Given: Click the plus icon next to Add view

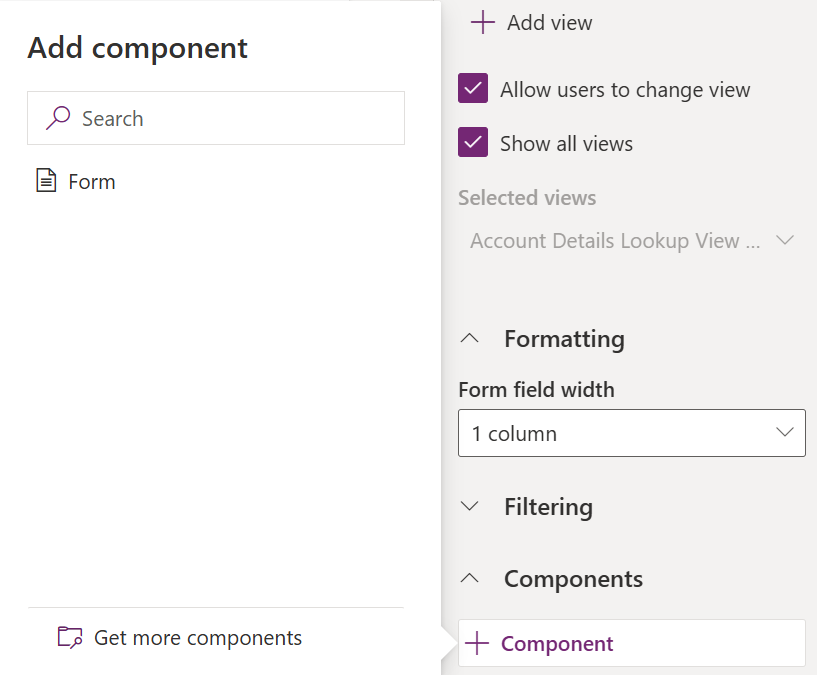Looking at the screenshot, I should tap(483, 22).
